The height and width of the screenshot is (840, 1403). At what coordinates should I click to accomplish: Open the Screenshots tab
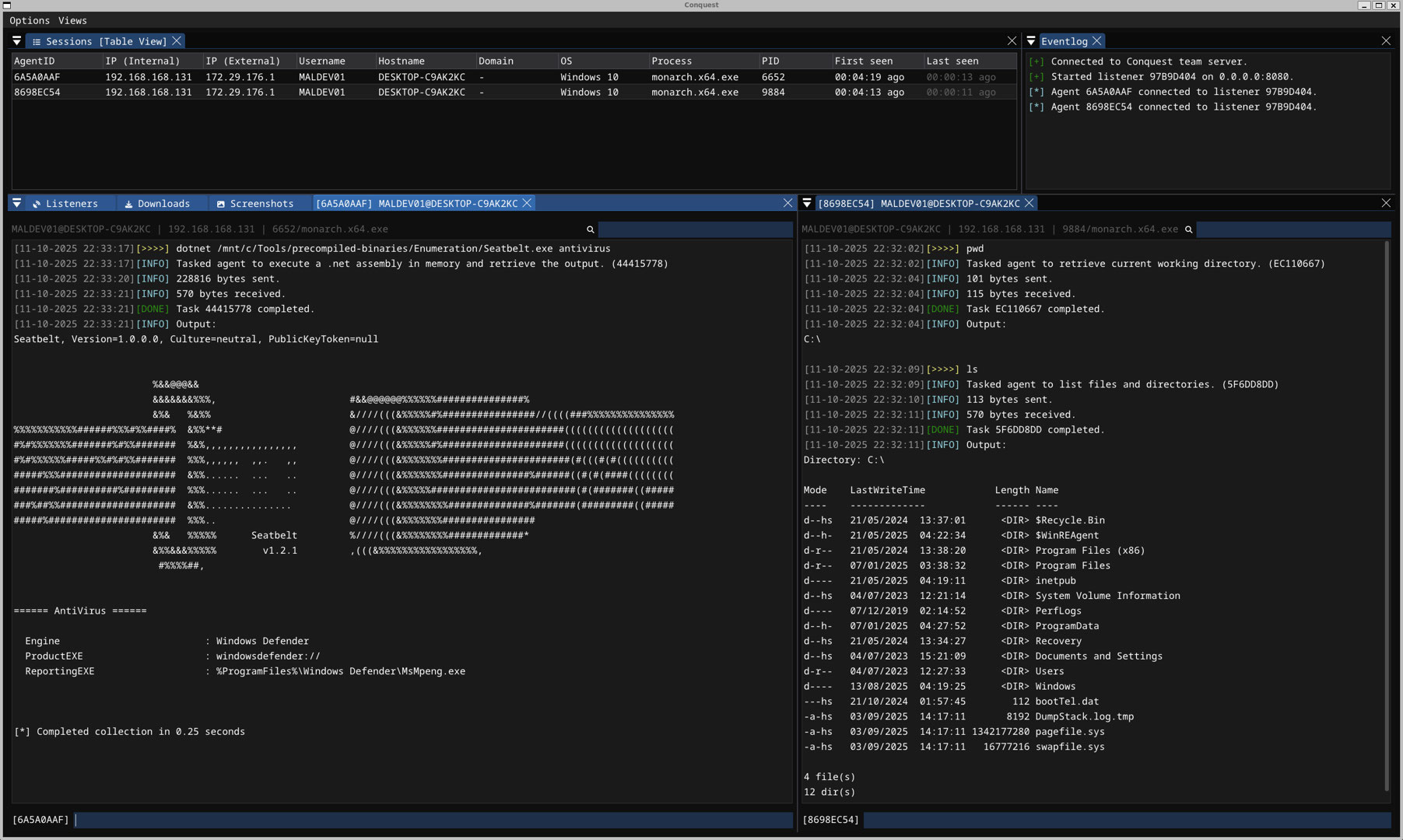tap(255, 204)
